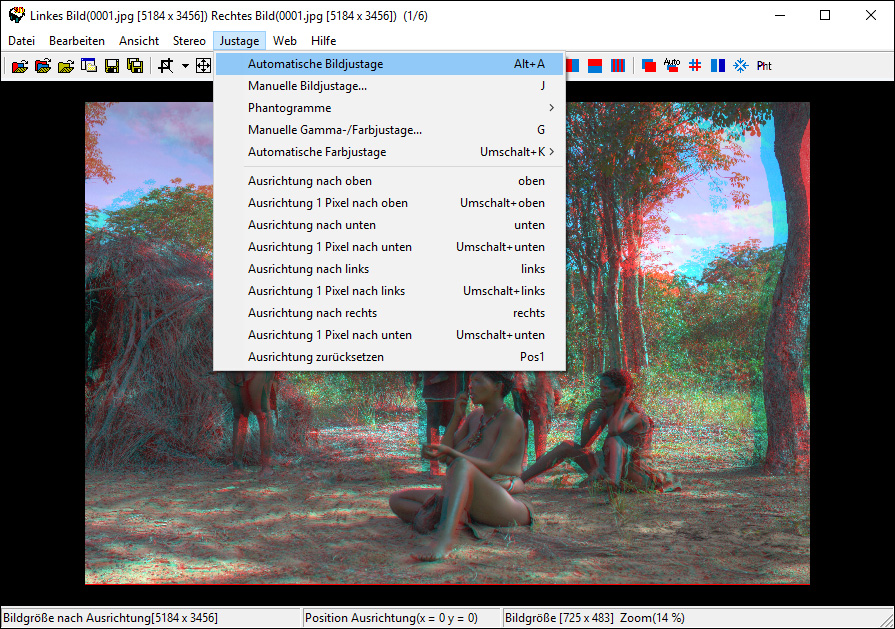Choose Ausrichtung nach links
Viewport: 895px width, 629px height.
pyautogui.click(x=389, y=269)
